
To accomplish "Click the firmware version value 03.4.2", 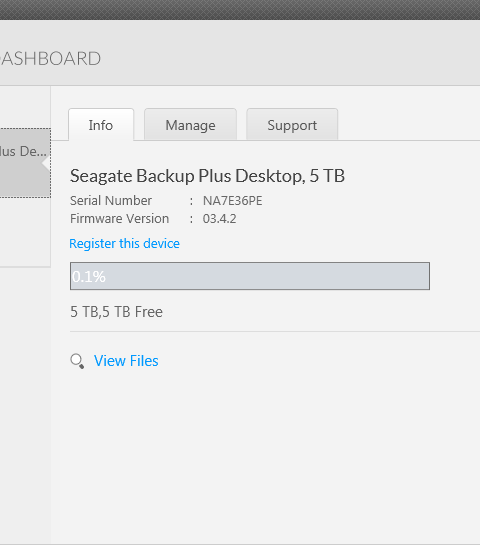I will [x=219, y=219].
